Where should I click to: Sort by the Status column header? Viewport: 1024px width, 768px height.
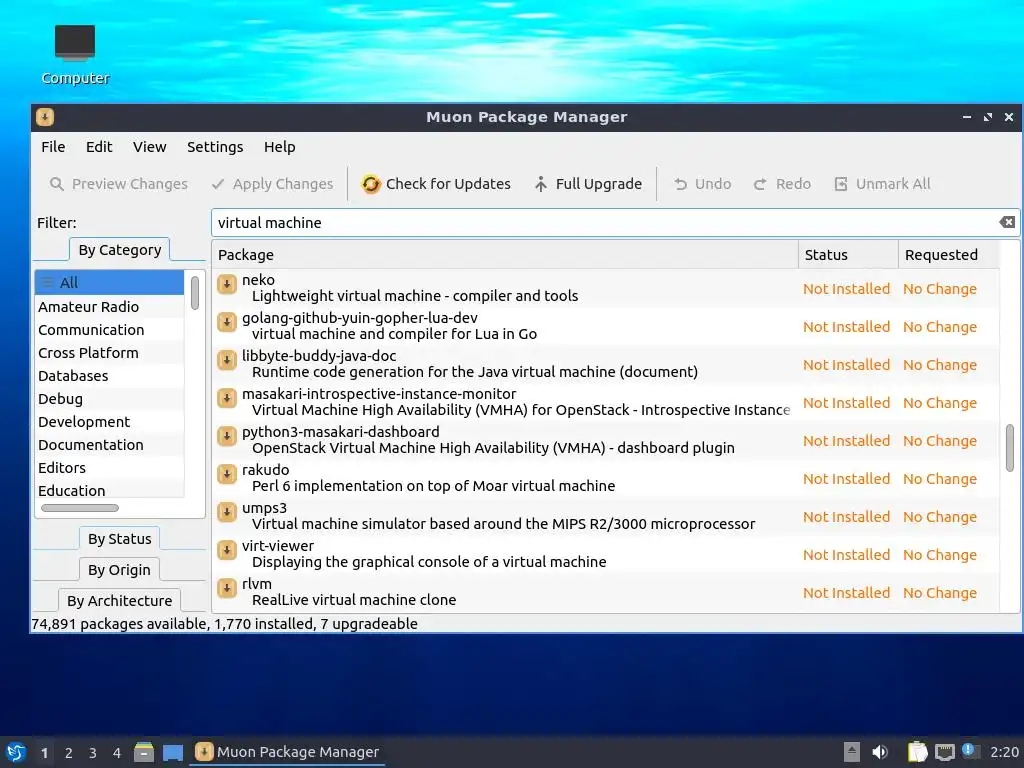[848, 255]
